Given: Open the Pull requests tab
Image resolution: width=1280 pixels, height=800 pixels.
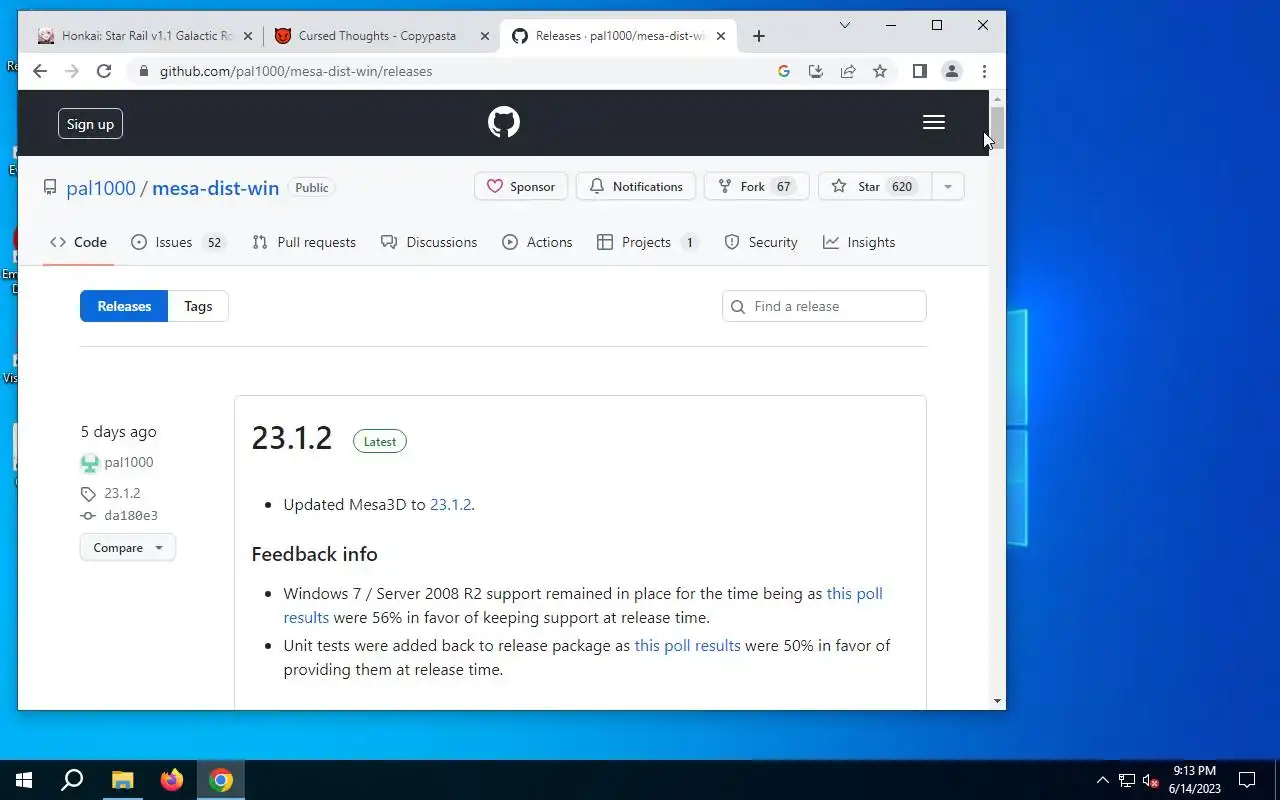Looking at the screenshot, I should [x=304, y=242].
